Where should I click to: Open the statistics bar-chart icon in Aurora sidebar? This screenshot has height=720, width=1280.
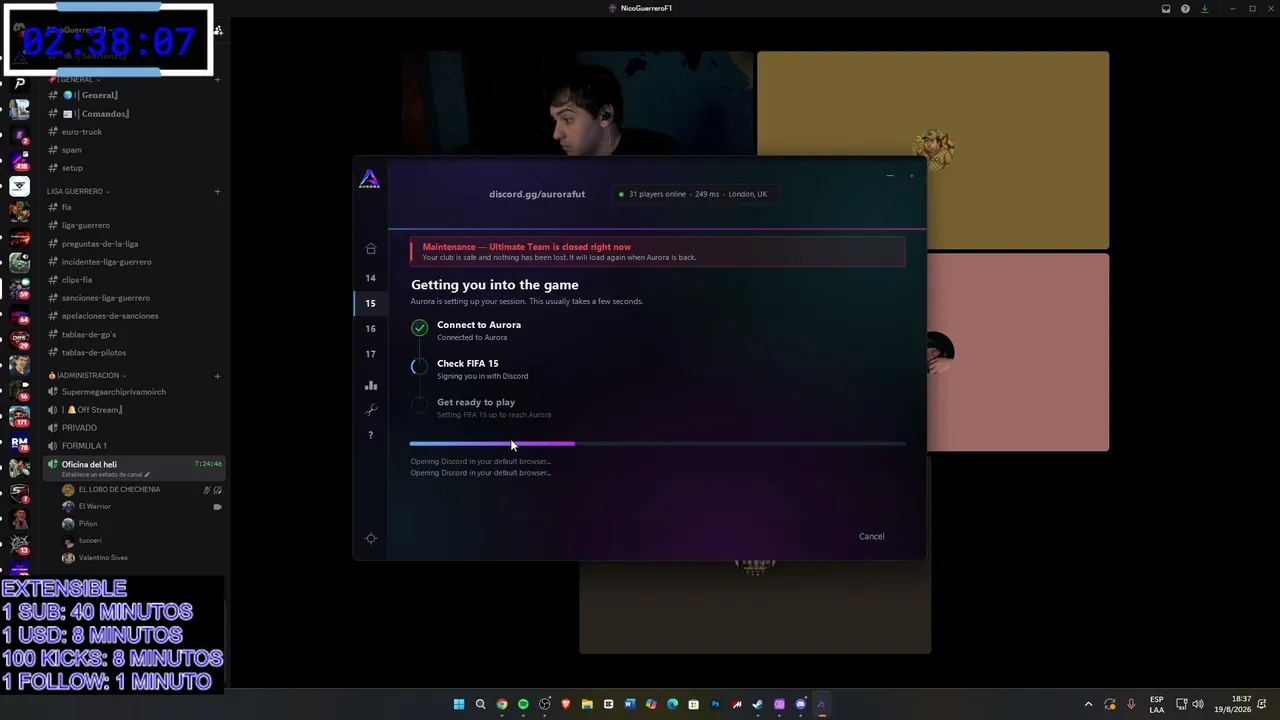pos(371,385)
